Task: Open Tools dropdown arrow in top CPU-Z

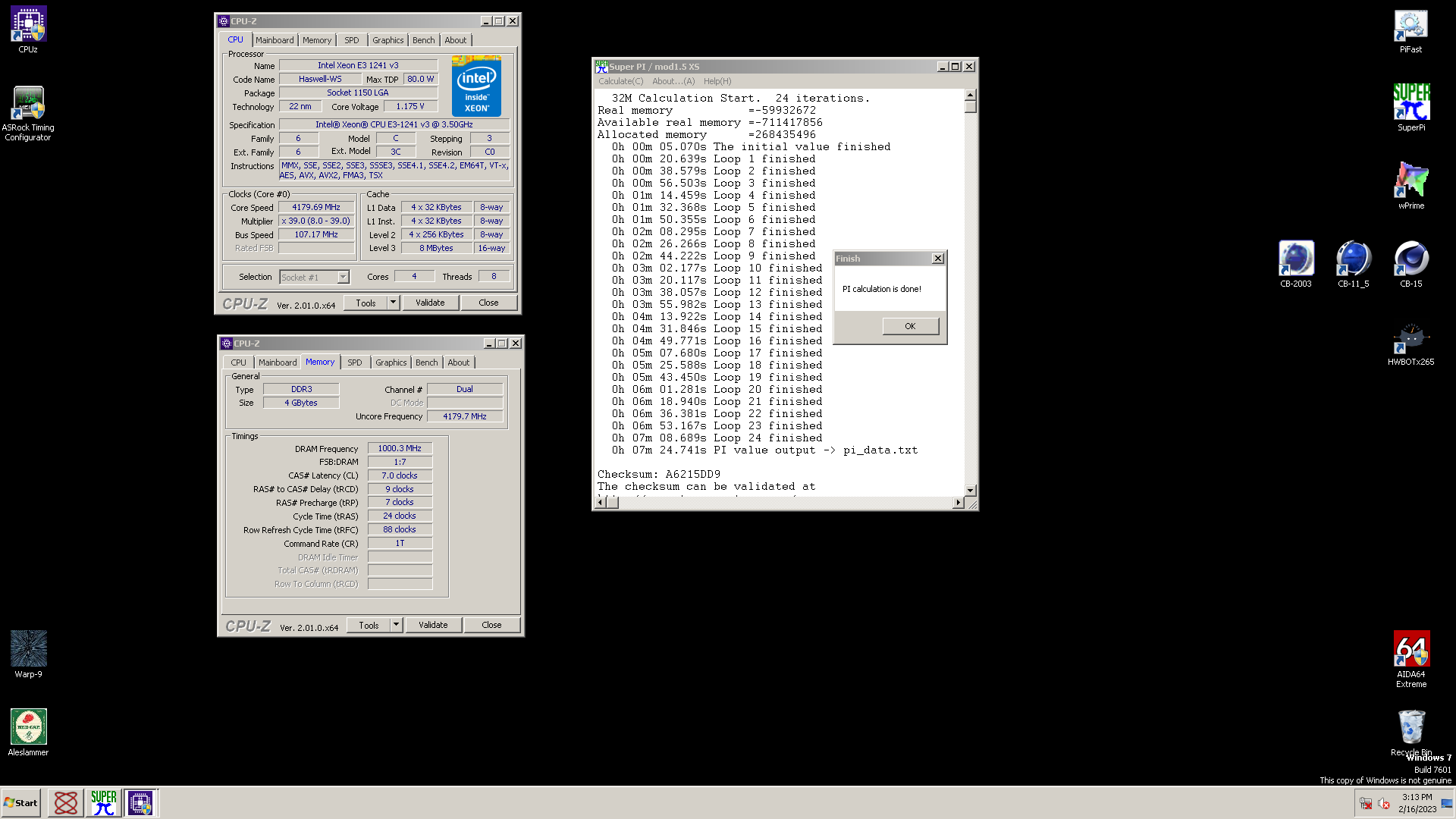Action: (x=393, y=303)
